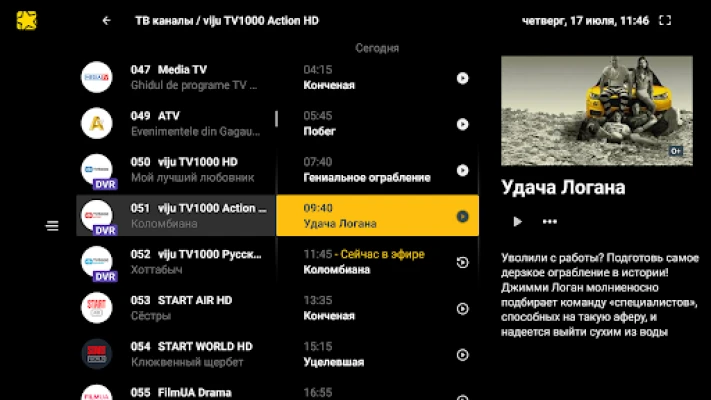The width and height of the screenshot is (711, 400).
Task: Click the Удача Логана movie thumbnail
Action: [x=596, y=110]
